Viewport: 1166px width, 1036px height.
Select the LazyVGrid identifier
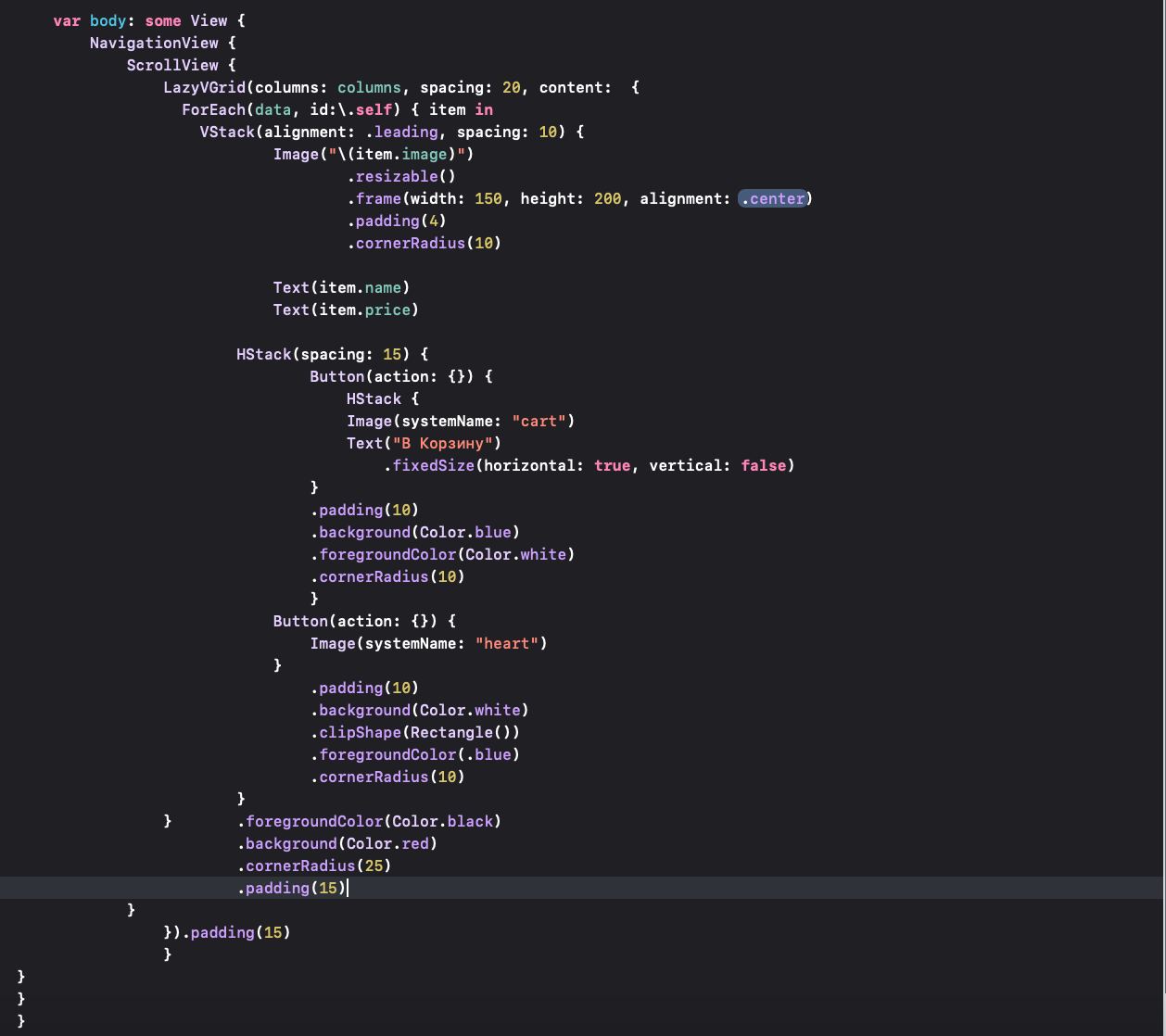(x=205, y=87)
